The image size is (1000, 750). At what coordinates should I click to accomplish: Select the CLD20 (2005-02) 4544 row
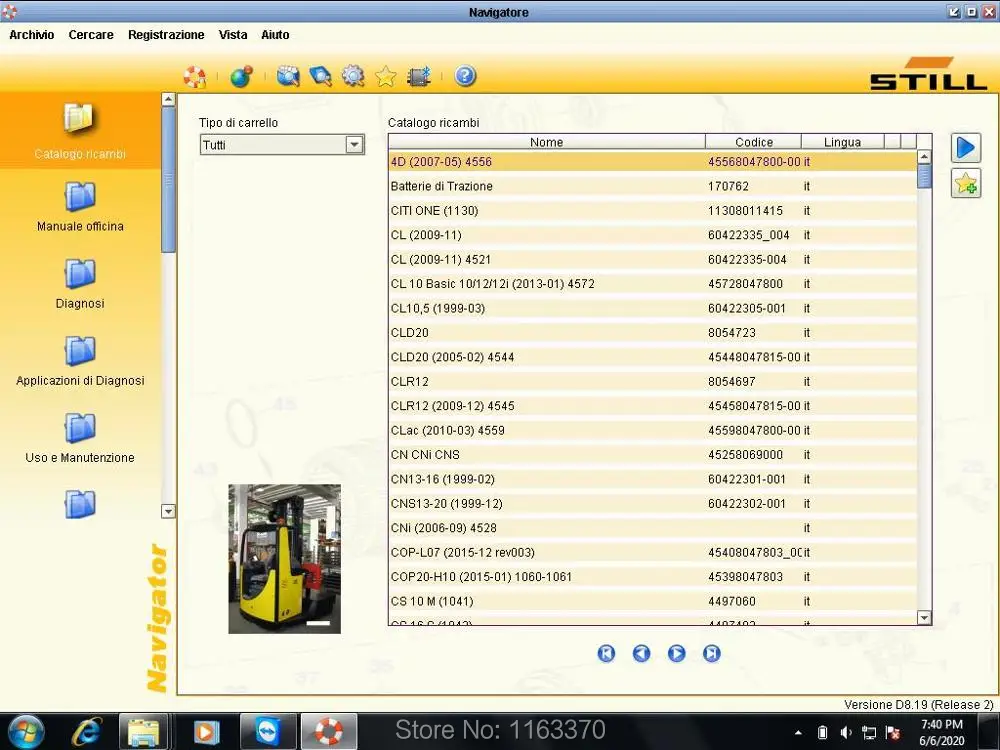pyautogui.click(x=652, y=357)
